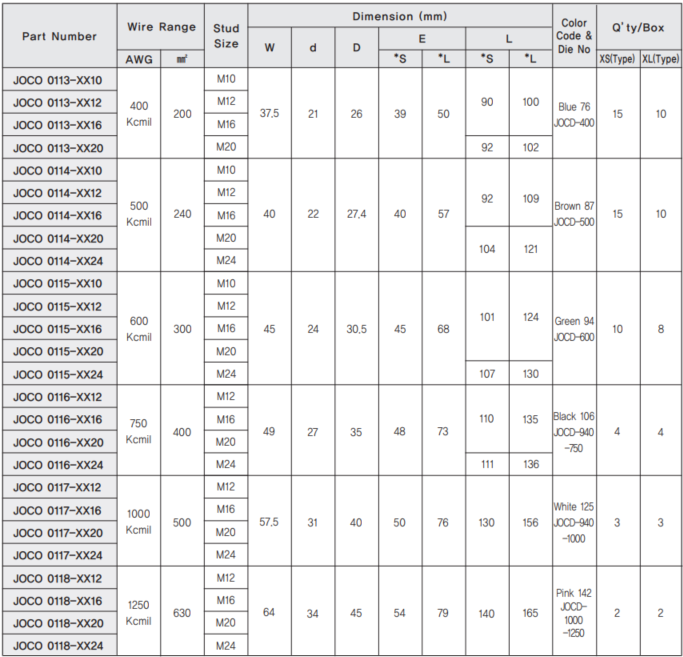Click the 1250 Kcmil wire range cell
This screenshot has width=683, height=657.
139,613
